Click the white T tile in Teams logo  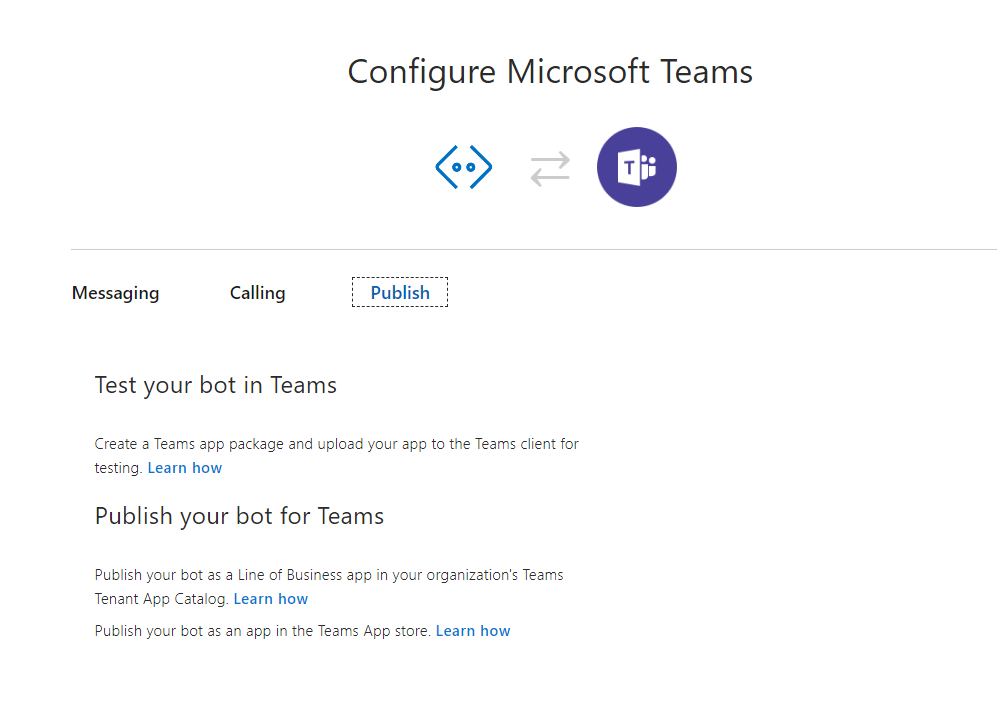pyautogui.click(x=629, y=168)
